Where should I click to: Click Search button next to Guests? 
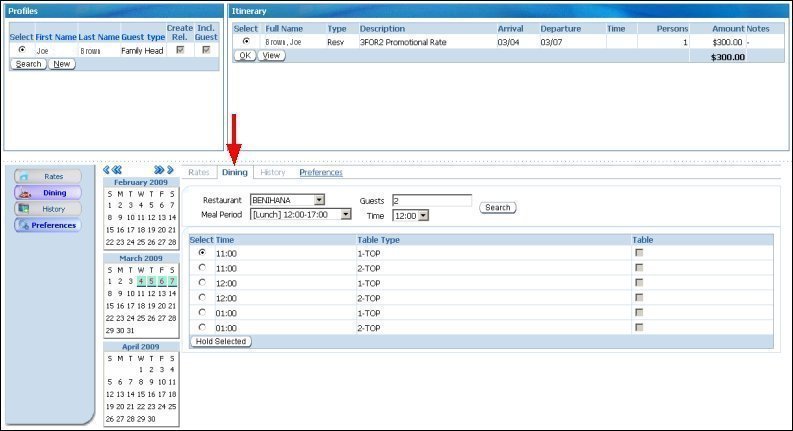pos(497,208)
